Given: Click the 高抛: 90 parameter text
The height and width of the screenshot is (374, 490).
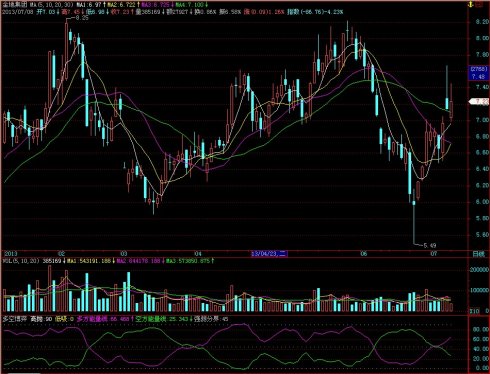Looking at the screenshot, I should [x=41, y=319].
